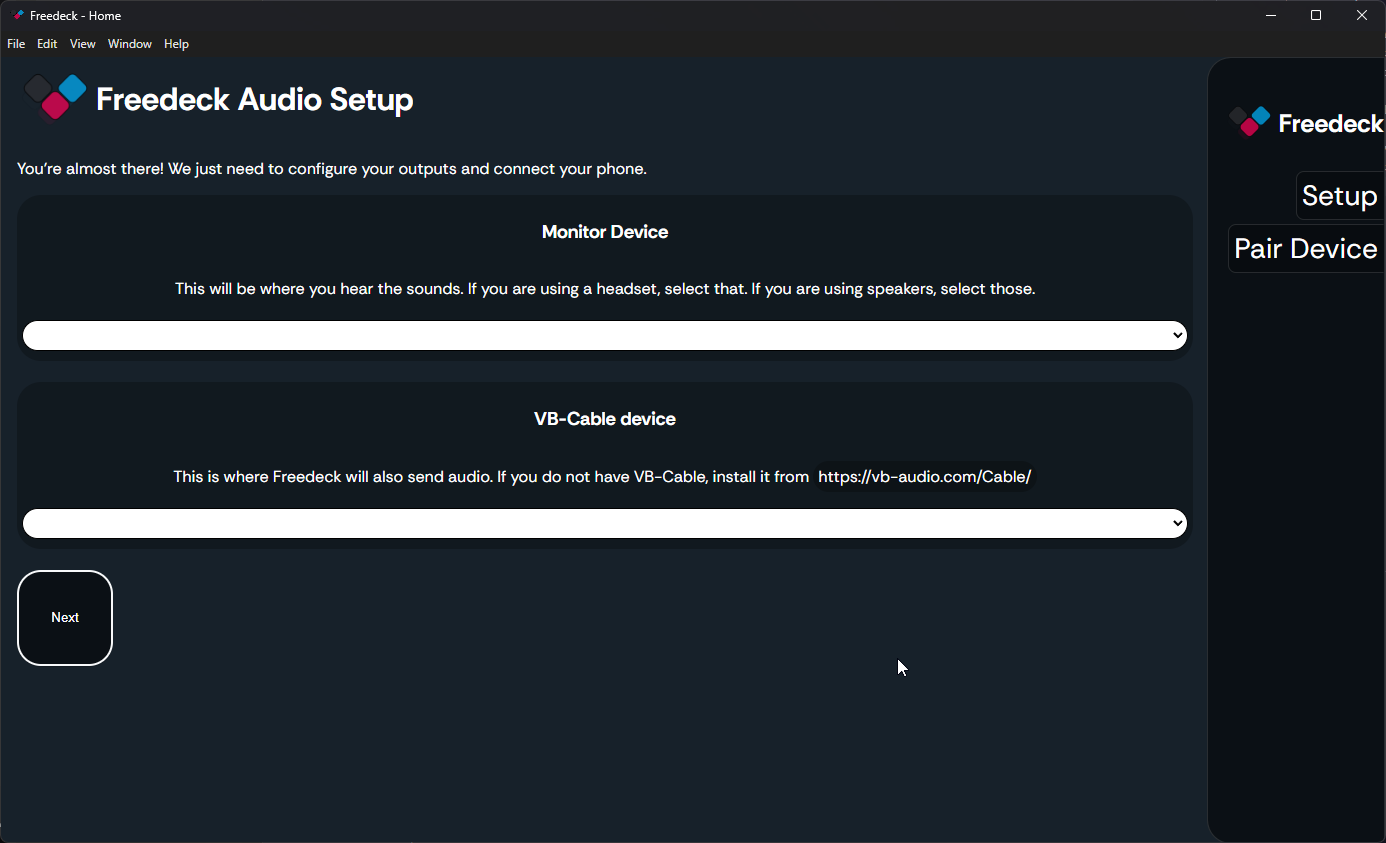Click the Freedeck Audio Setup heading text
This screenshot has width=1386, height=843.
click(255, 100)
